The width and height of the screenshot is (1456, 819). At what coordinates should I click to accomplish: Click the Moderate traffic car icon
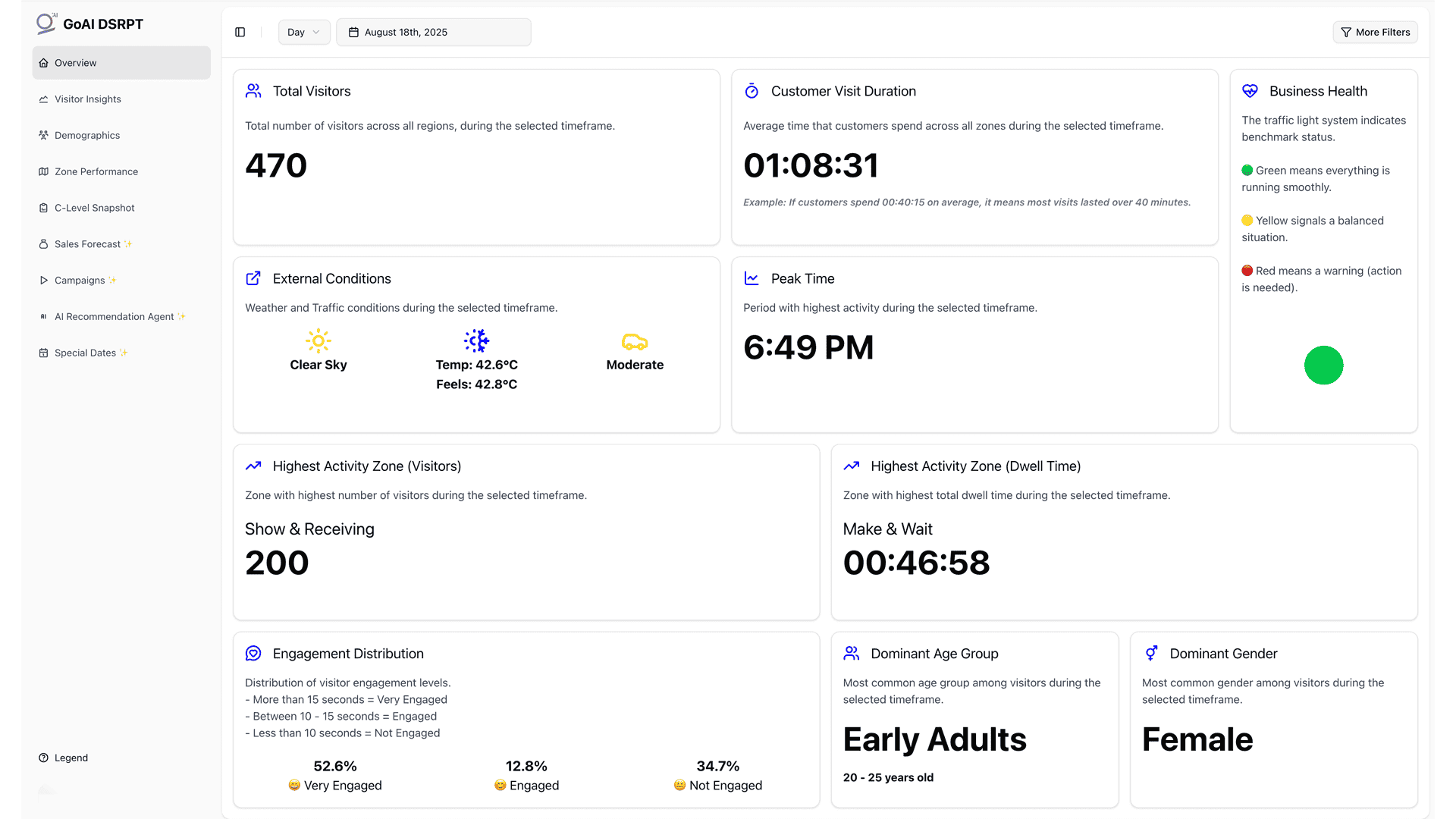(x=635, y=341)
